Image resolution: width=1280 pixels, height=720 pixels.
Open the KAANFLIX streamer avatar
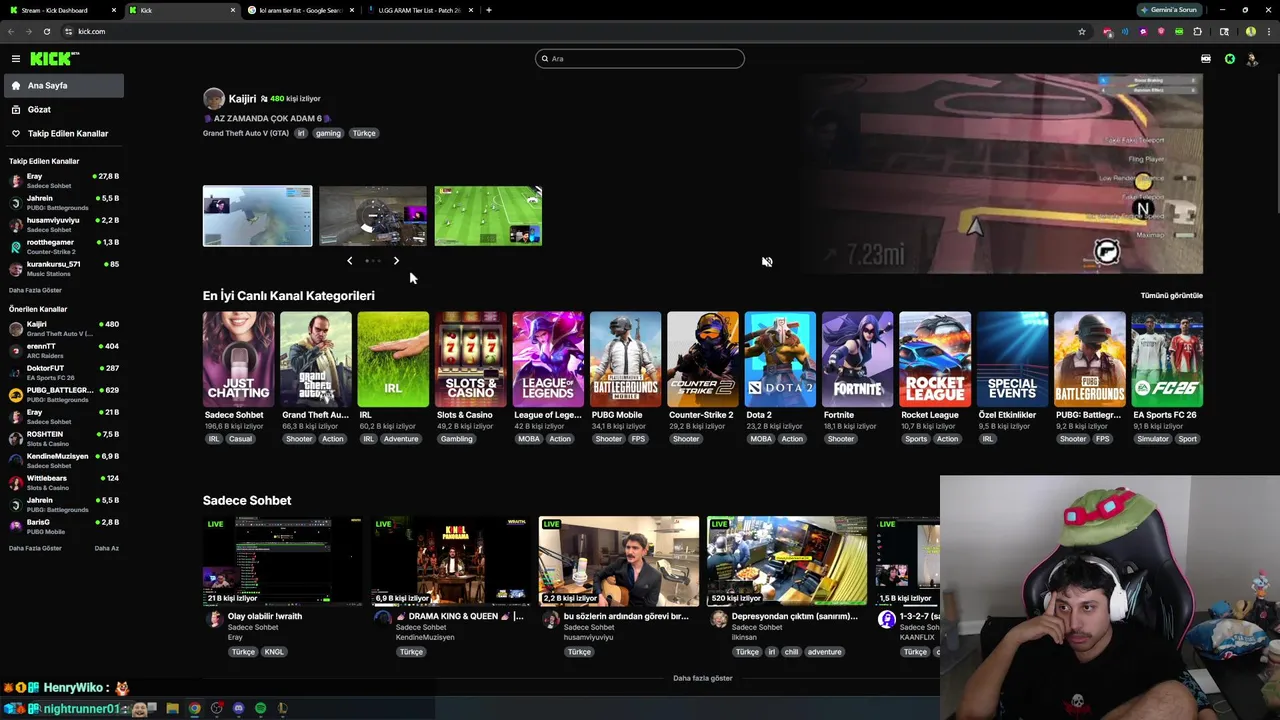click(x=887, y=620)
